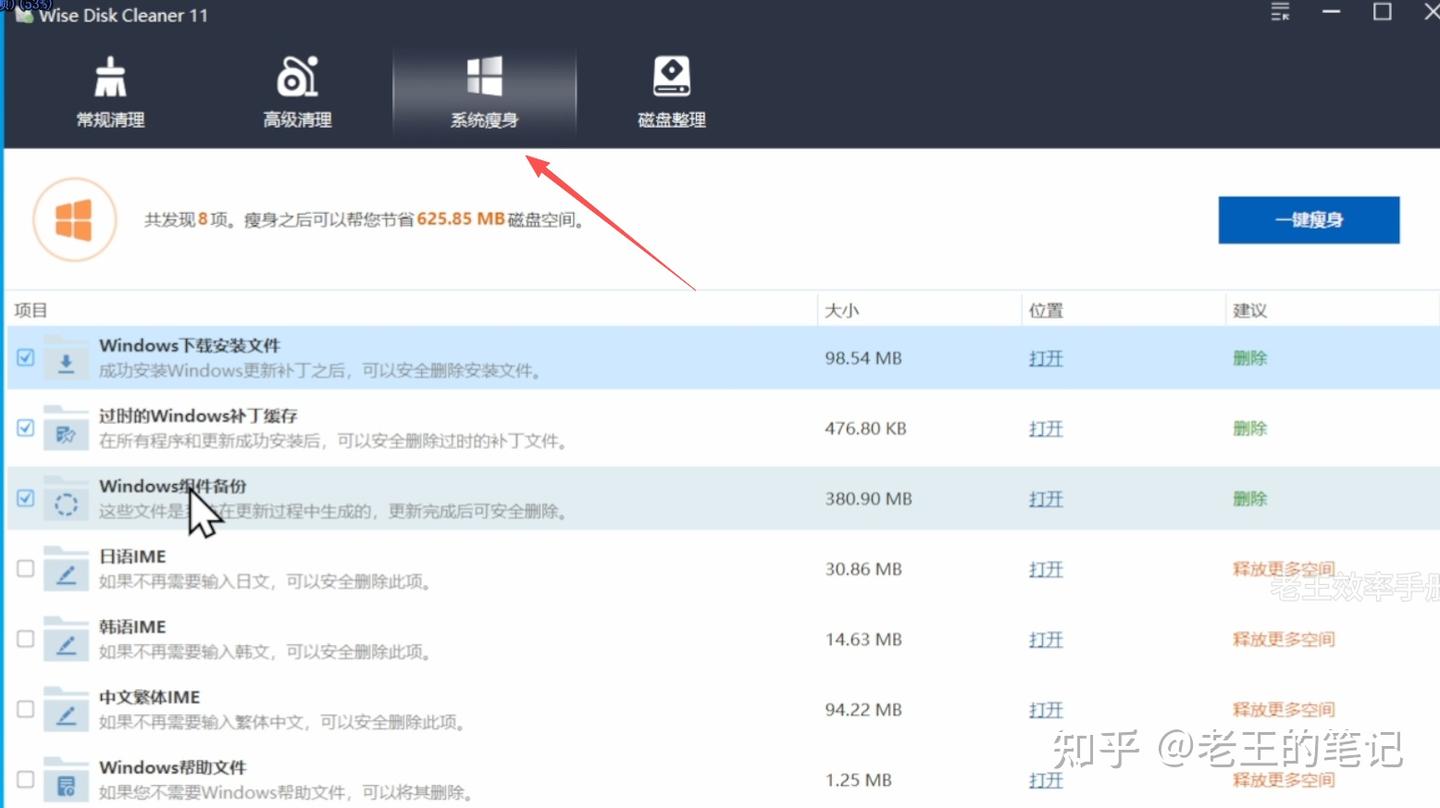Click 释放更多空间 for 韩语IME
1440x808 pixels.
[x=1284, y=639]
